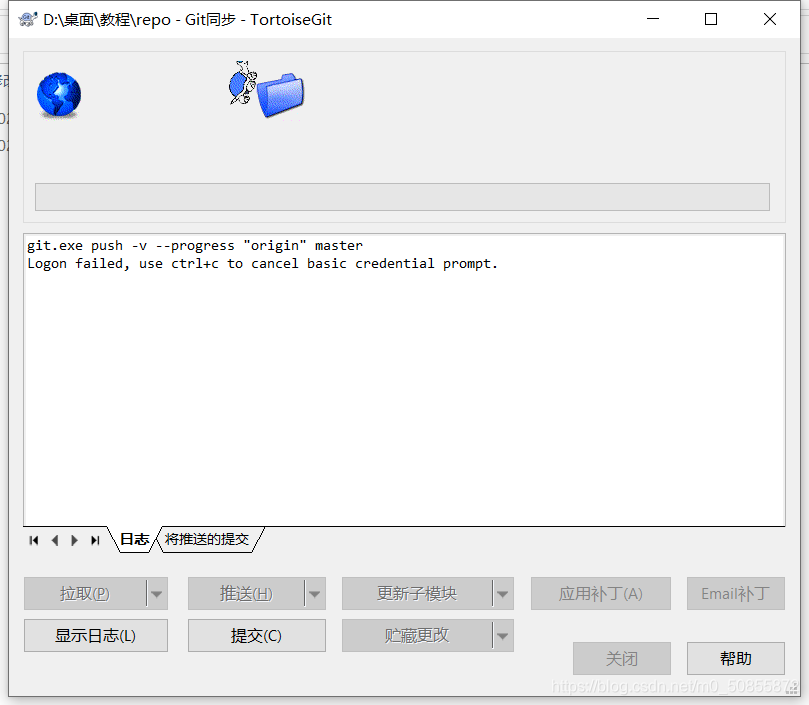Show previous tab with the left arrow
Screen dimensions: 809x705
[55, 540]
